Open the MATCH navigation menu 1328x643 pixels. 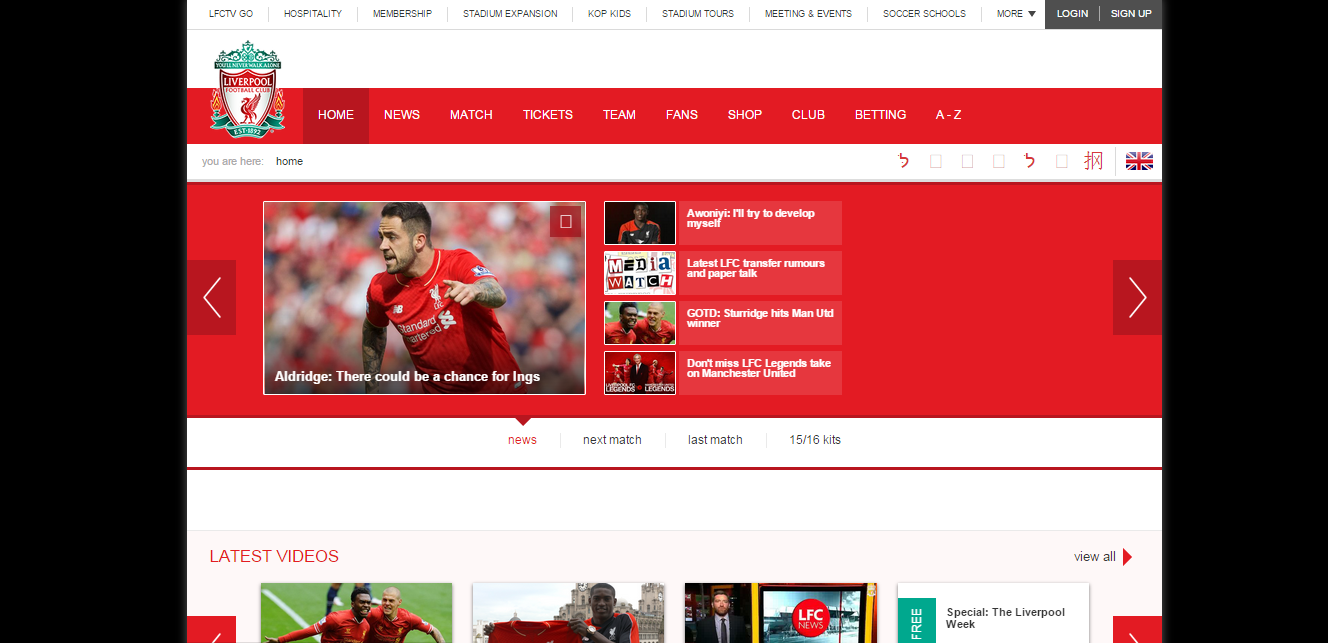pos(471,115)
